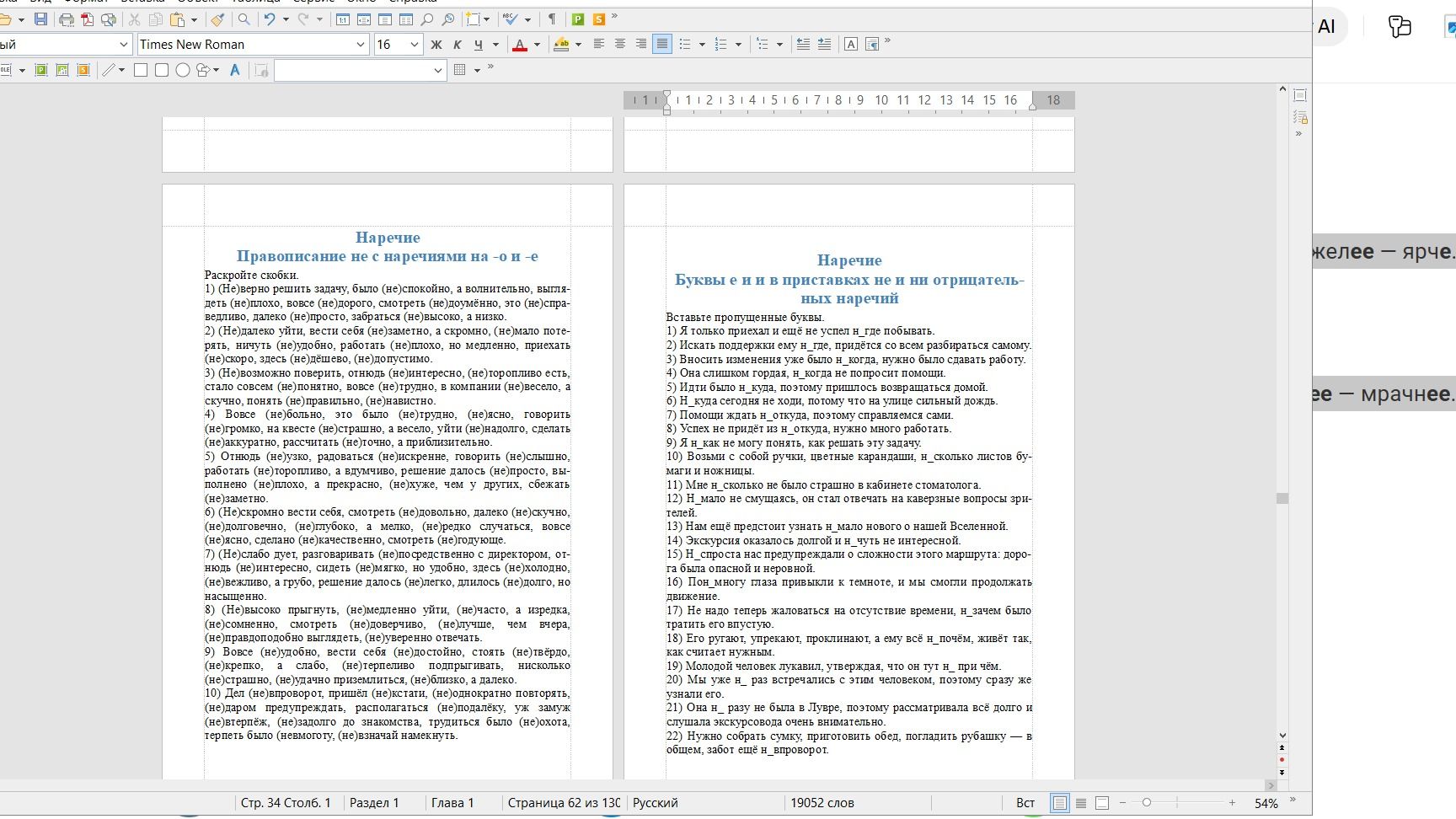This screenshot has height=819, width=1456.
Task: Export the document directly as PDF
Action: (88, 19)
